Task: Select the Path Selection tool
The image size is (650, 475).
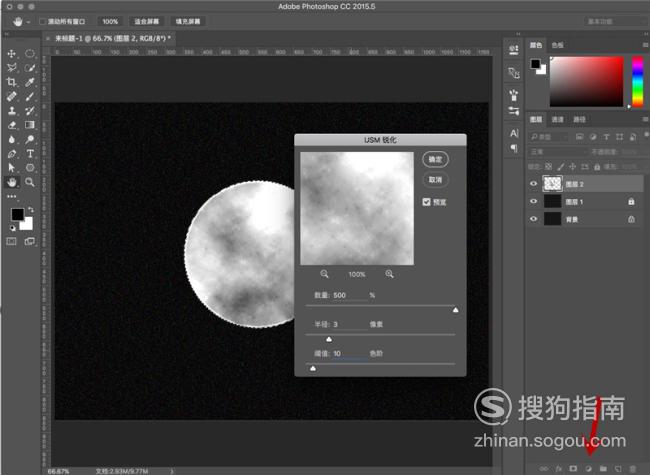Action: pos(12,168)
